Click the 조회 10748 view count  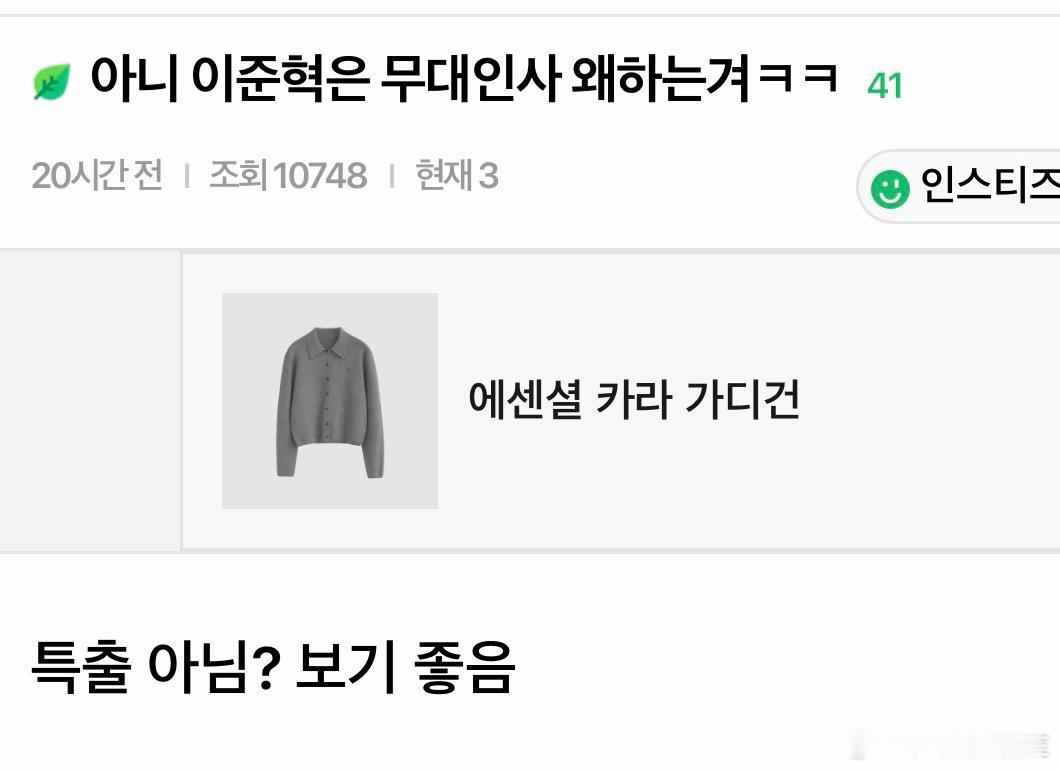click(288, 176)
